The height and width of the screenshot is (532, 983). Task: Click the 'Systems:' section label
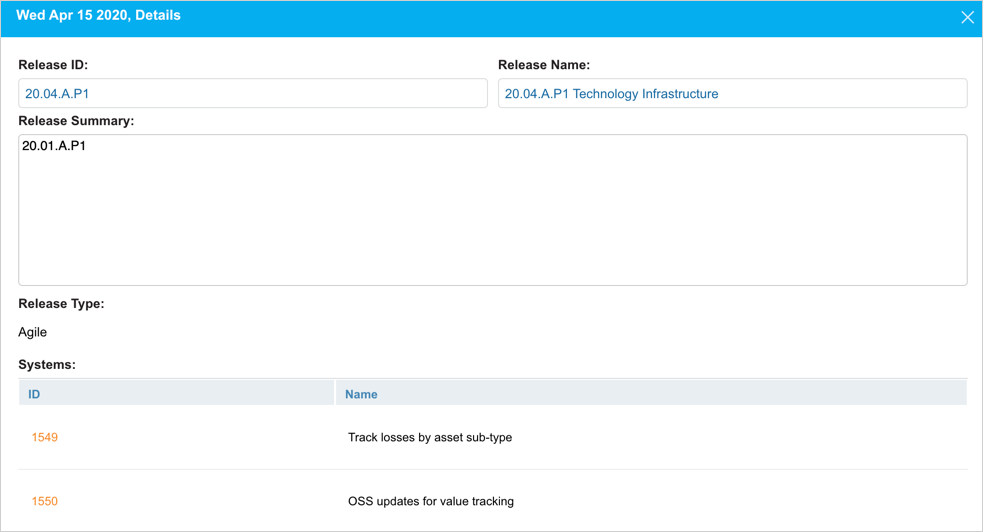click(47, 365)
